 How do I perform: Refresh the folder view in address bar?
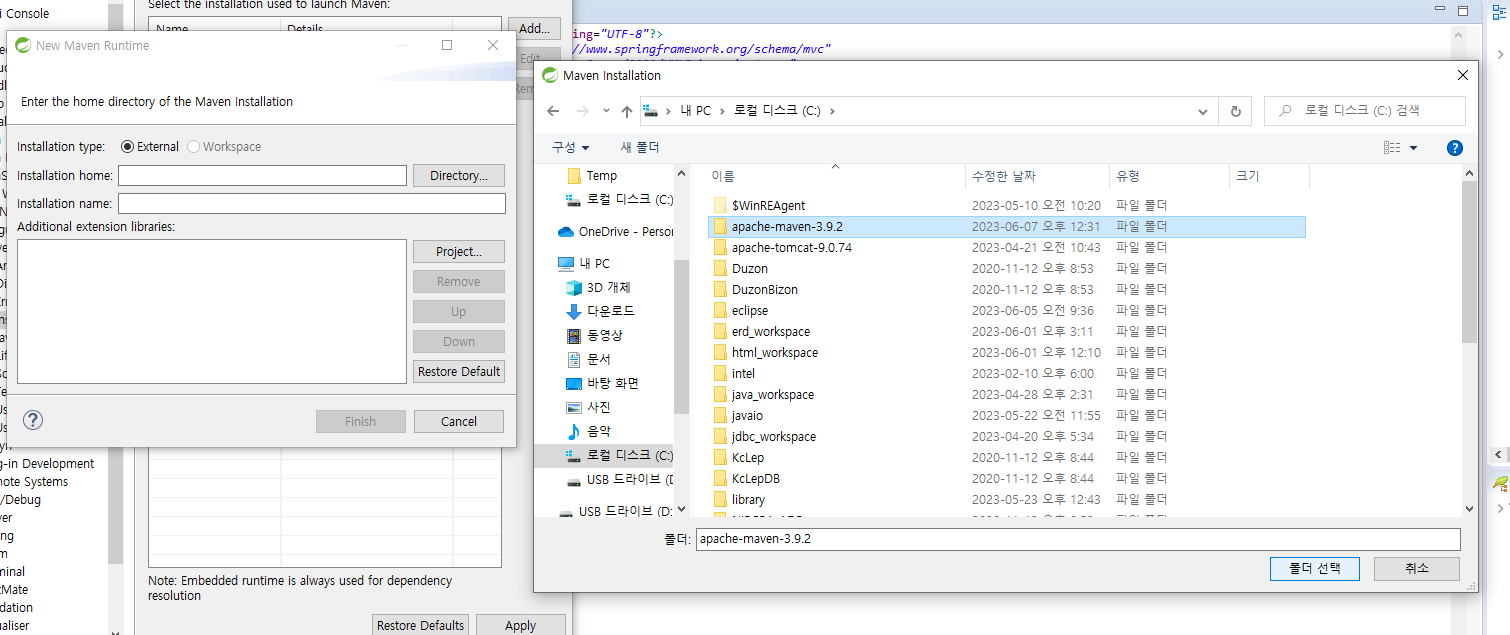(x=1236, y=111)
